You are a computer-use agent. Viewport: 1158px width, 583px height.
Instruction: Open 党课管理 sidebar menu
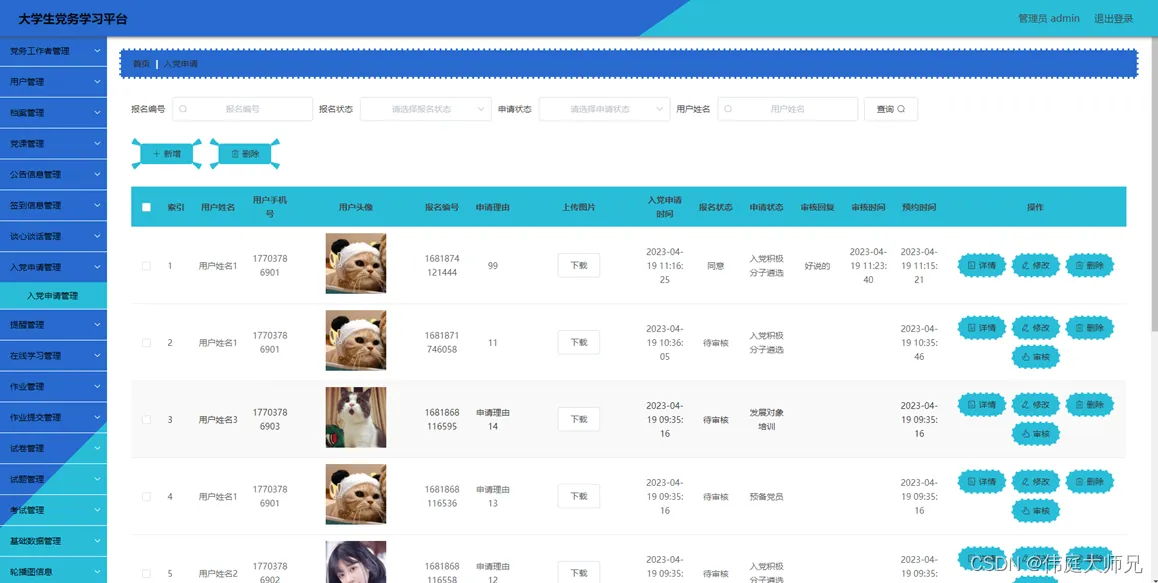(53, 143)
